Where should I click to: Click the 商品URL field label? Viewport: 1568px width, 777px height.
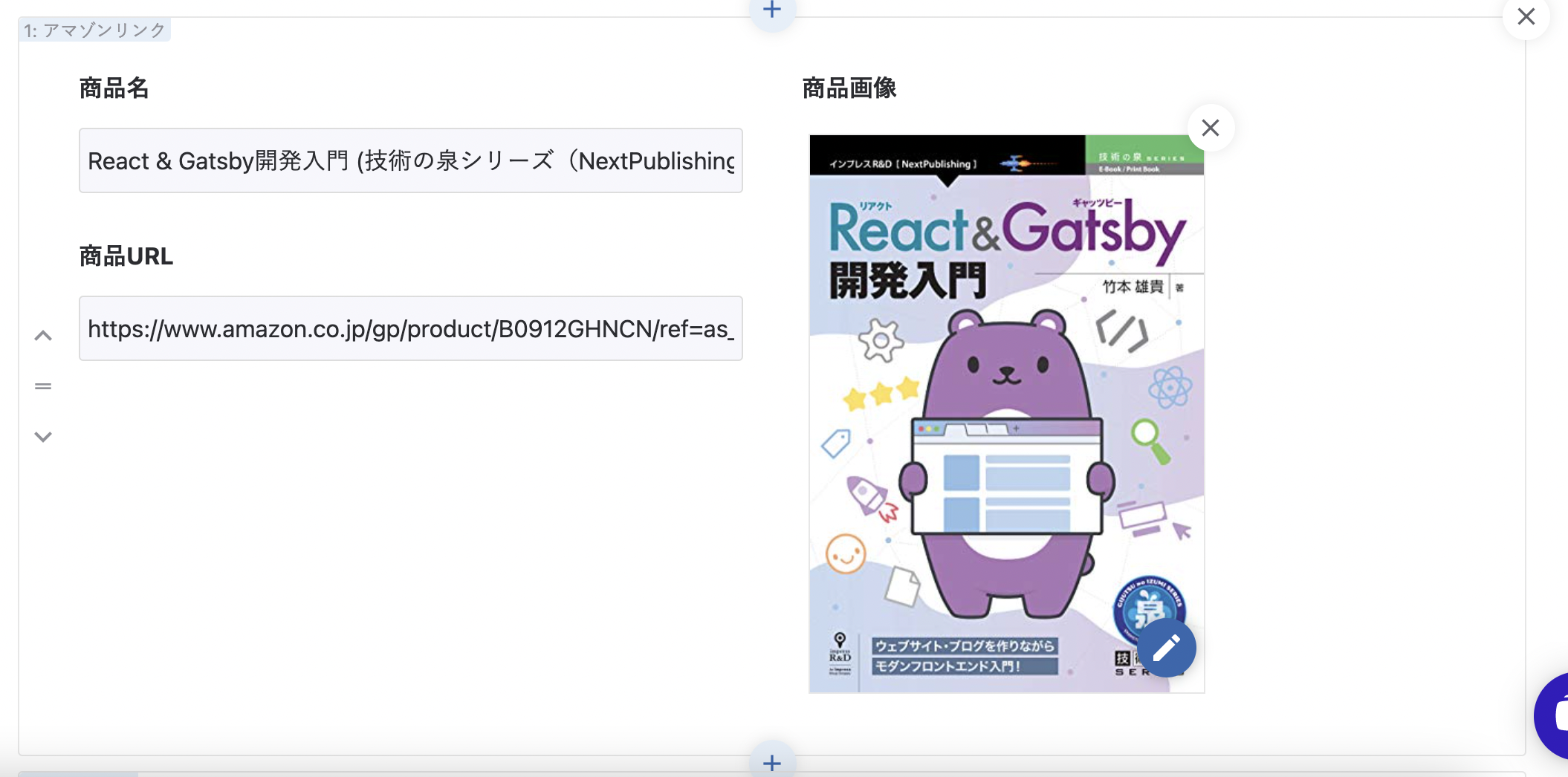126,256
